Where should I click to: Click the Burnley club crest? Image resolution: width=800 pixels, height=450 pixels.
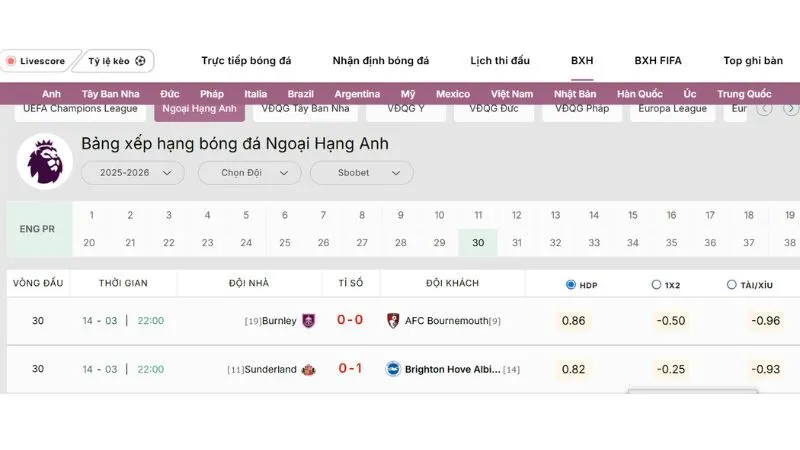(309, 321)
